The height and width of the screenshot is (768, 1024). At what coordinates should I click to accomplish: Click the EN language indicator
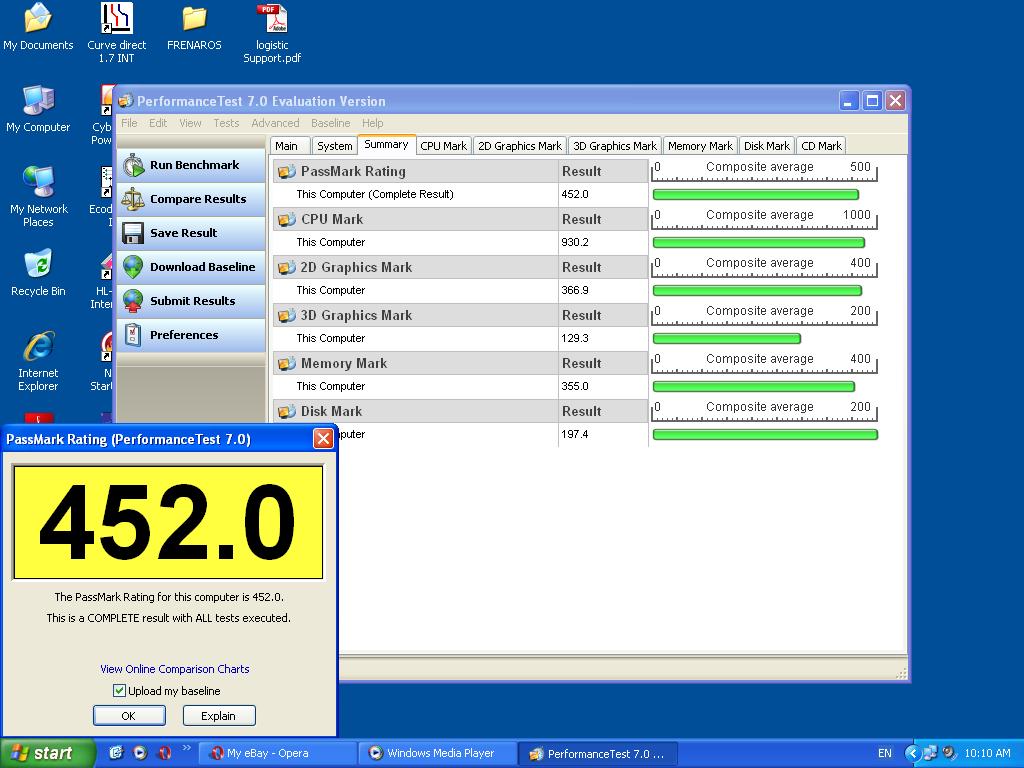tap(884, 753)
